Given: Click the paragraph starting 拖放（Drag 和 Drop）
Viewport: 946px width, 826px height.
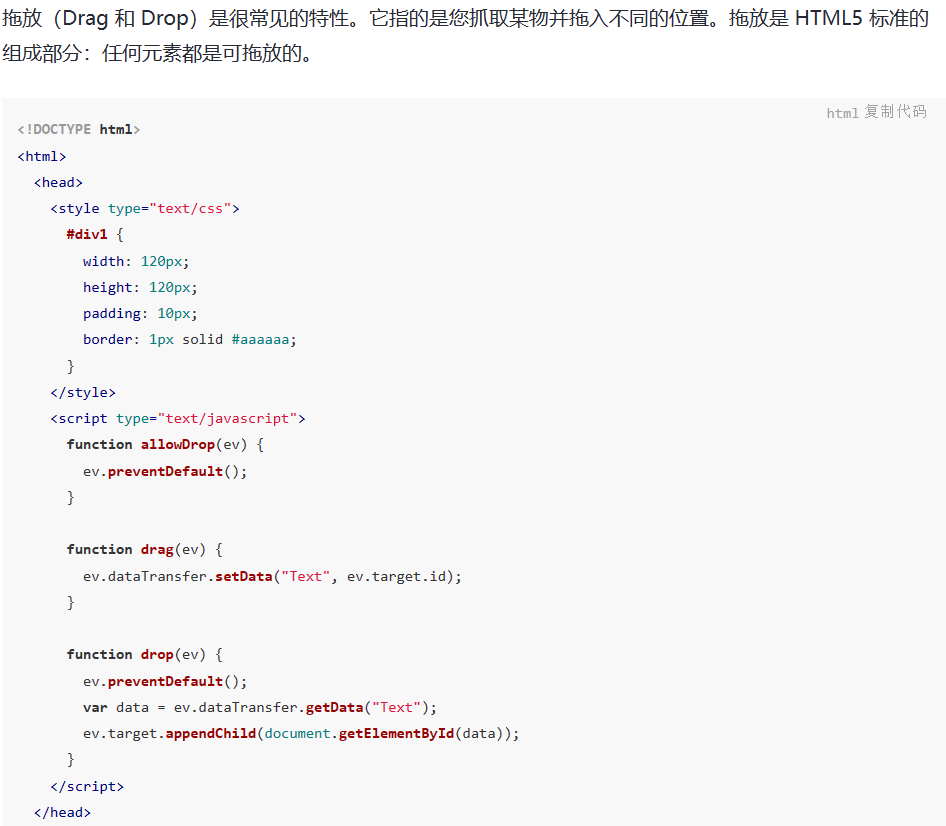Looking at the screenshot, I should pos(466,36).
